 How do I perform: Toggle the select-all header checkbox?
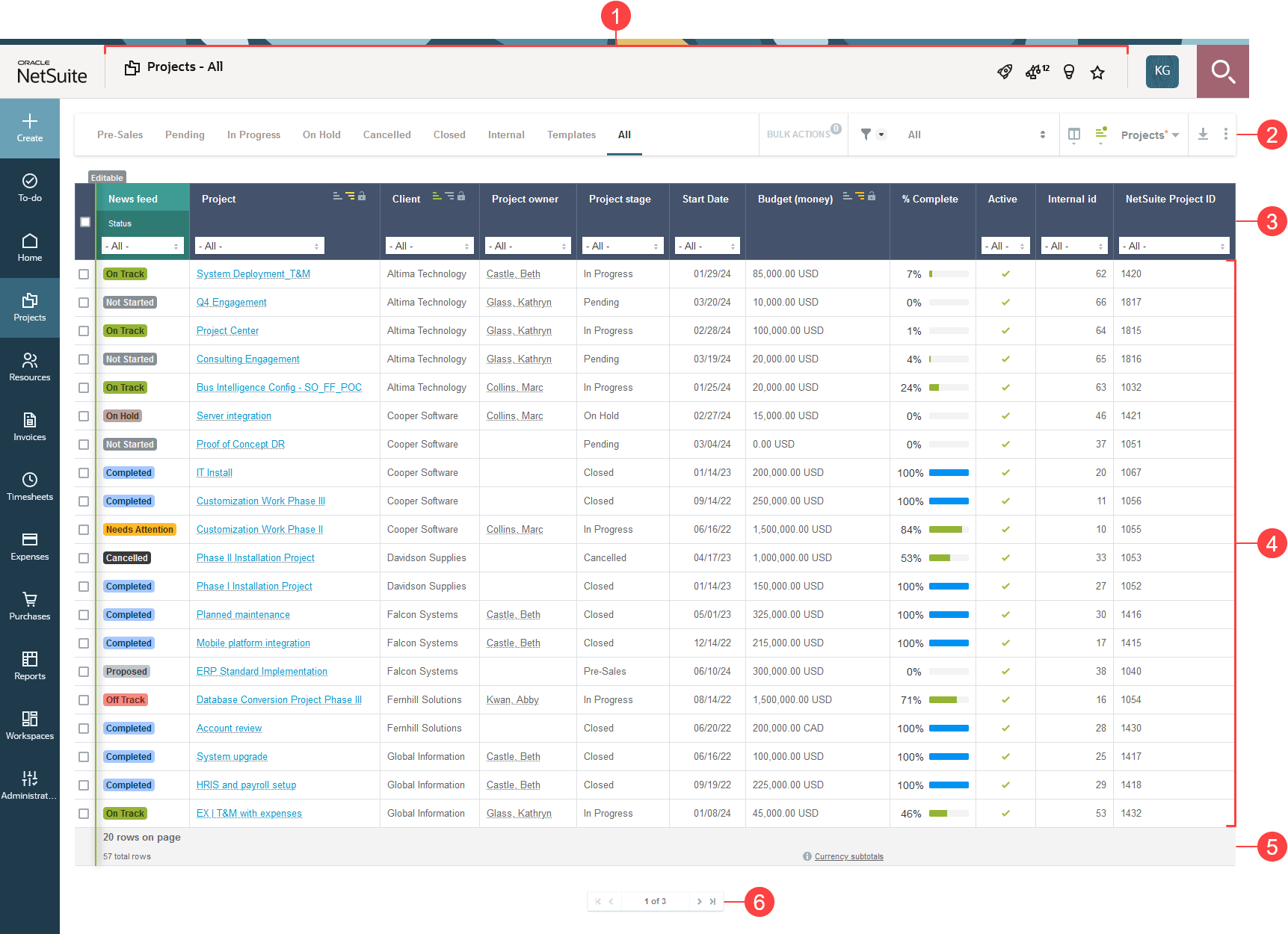tap(85, 222)
